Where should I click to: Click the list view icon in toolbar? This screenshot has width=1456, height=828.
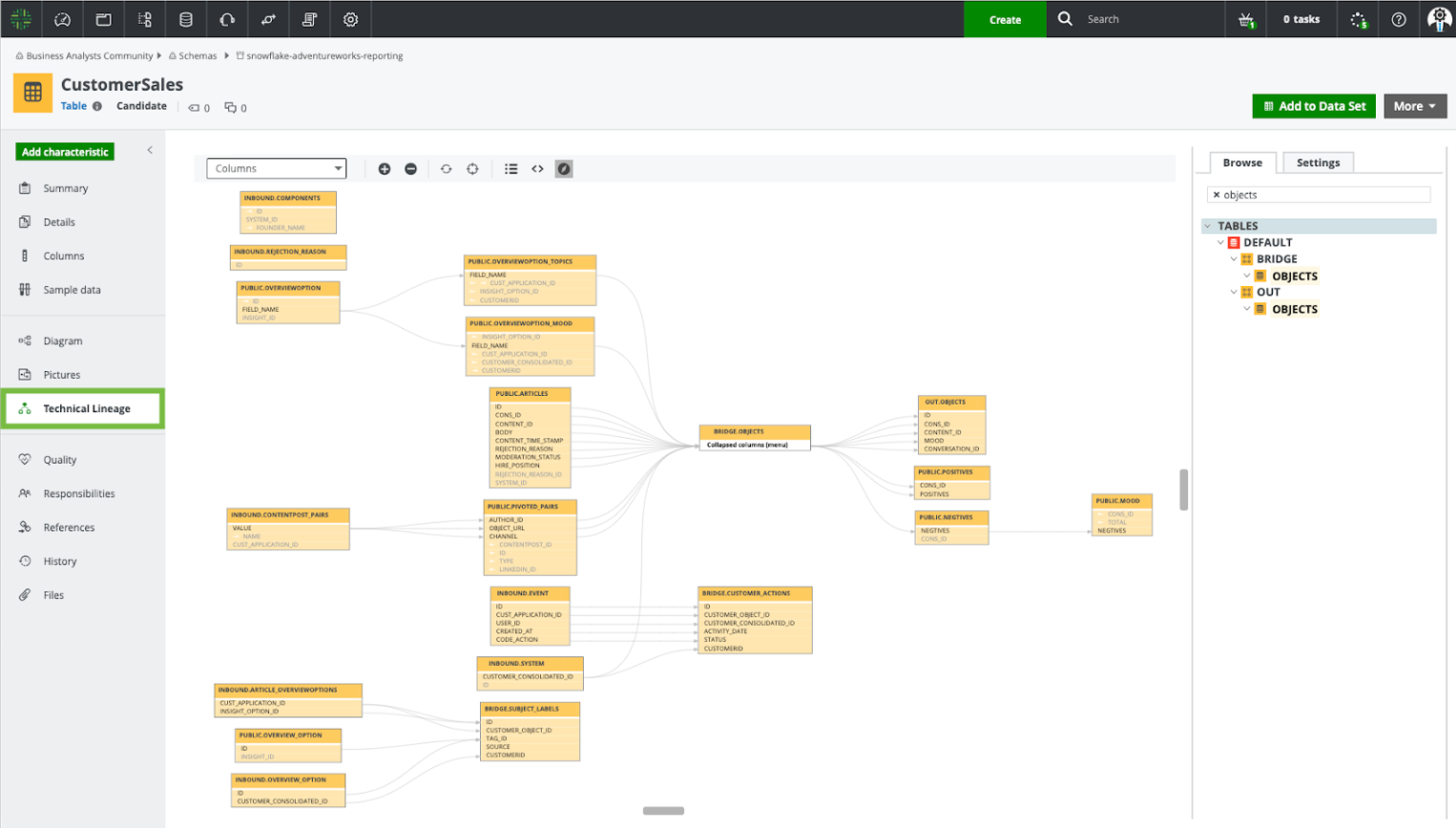[x=511, y=169]
